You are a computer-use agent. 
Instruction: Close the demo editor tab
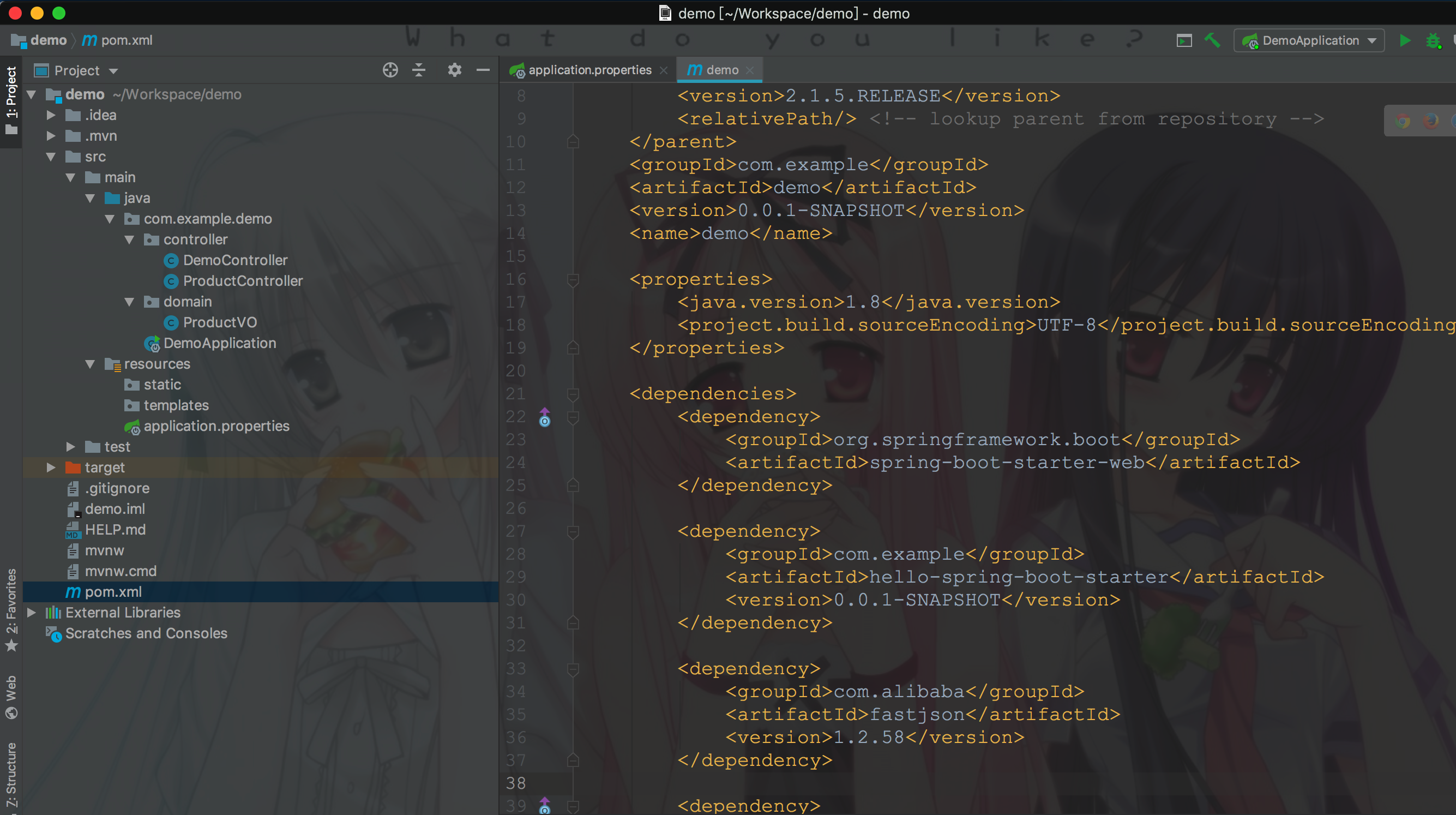pyautogui.click(x=749, y=70)
